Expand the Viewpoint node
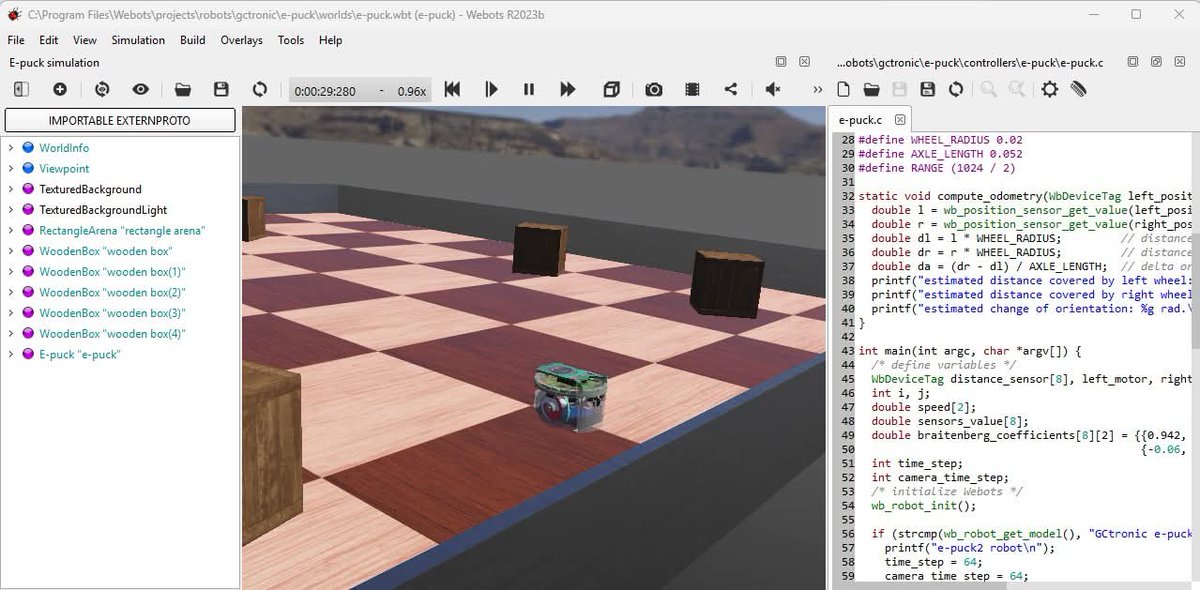 coord(10,169)
